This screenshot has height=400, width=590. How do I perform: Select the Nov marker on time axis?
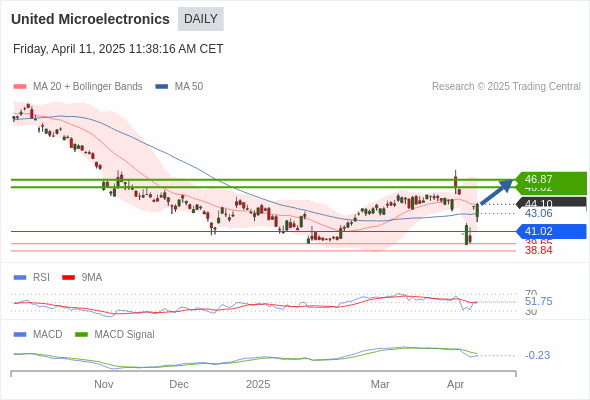click(x=103, y=384)
